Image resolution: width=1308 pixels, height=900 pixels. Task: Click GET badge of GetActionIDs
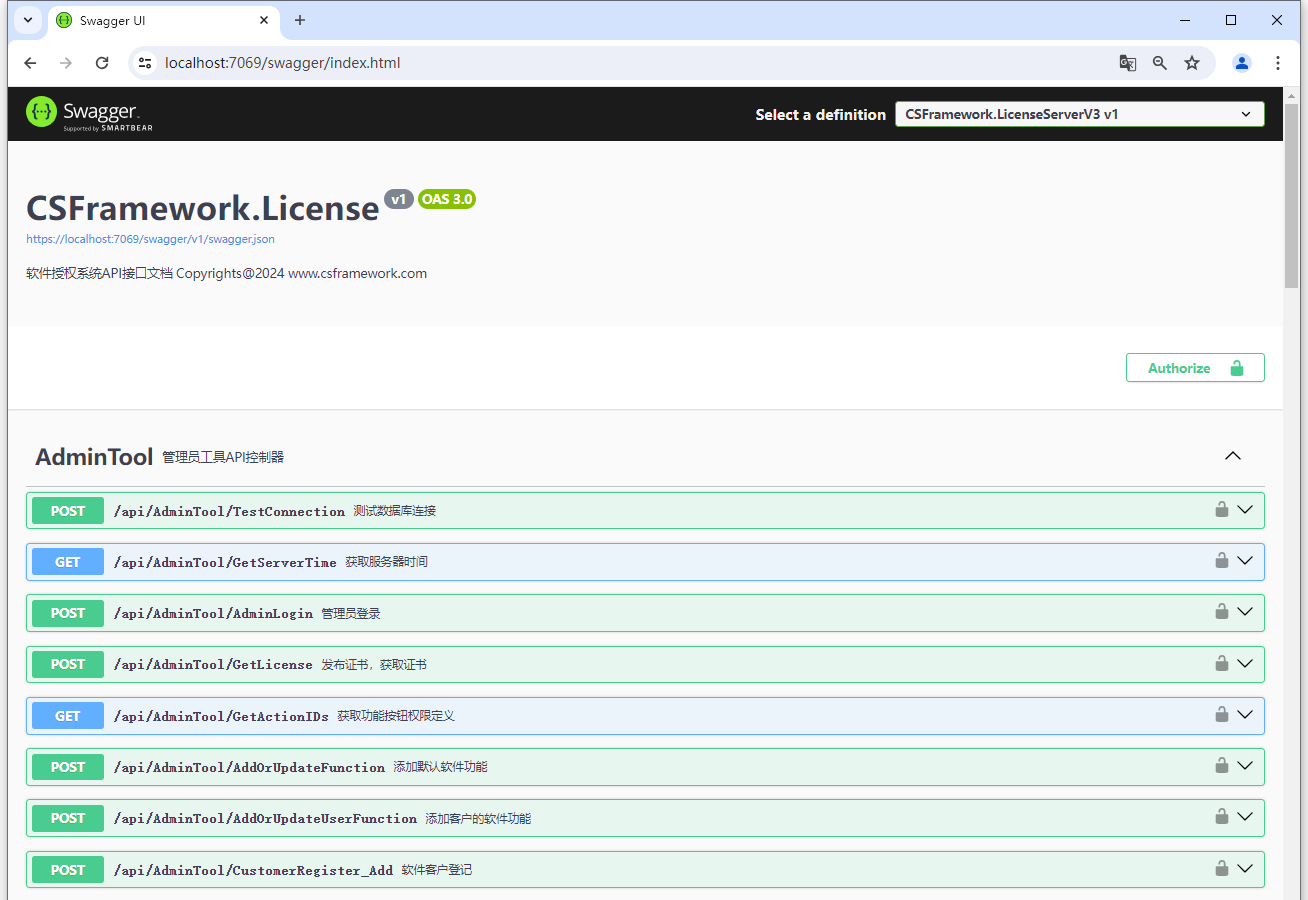[68, 716]
